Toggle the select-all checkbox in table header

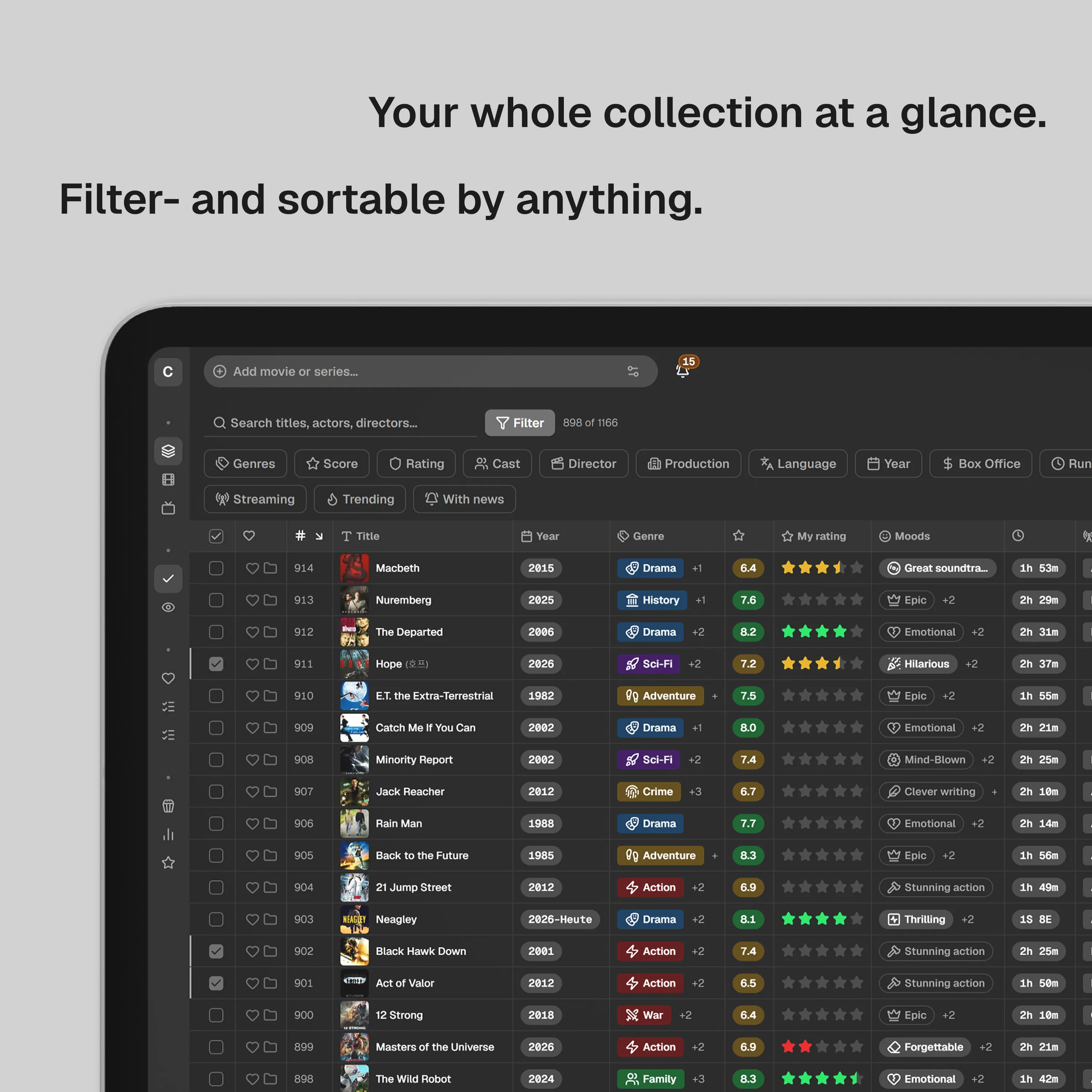pyautogui.click(x=216, y=537)
